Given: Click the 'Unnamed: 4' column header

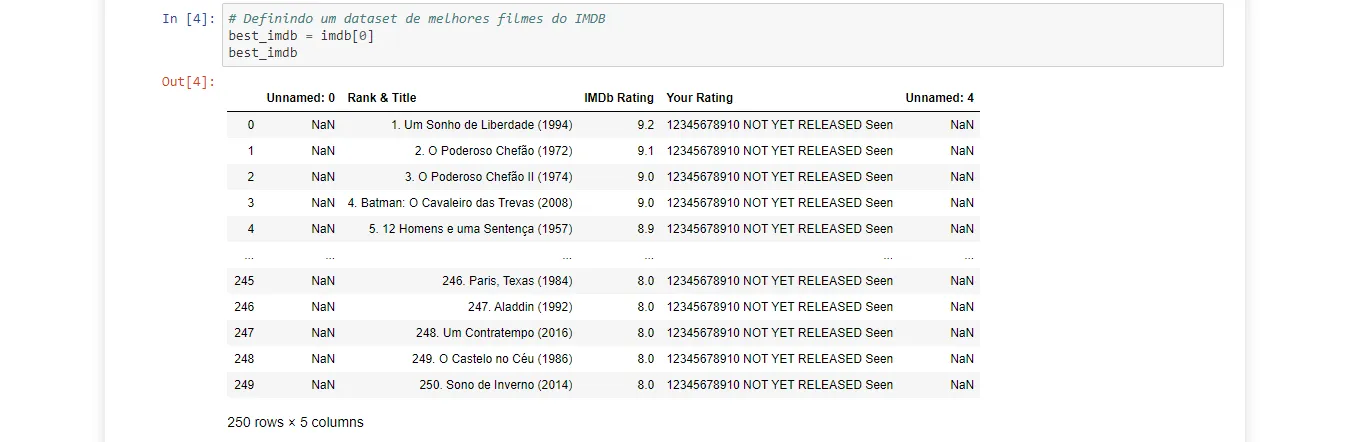Looking at the screenshot, I should click(939, 98).
